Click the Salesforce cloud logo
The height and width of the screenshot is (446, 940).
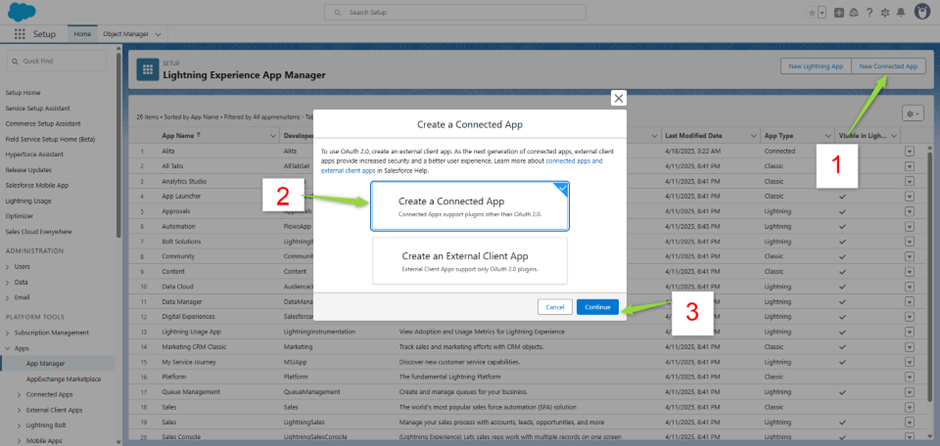[22, 11]
